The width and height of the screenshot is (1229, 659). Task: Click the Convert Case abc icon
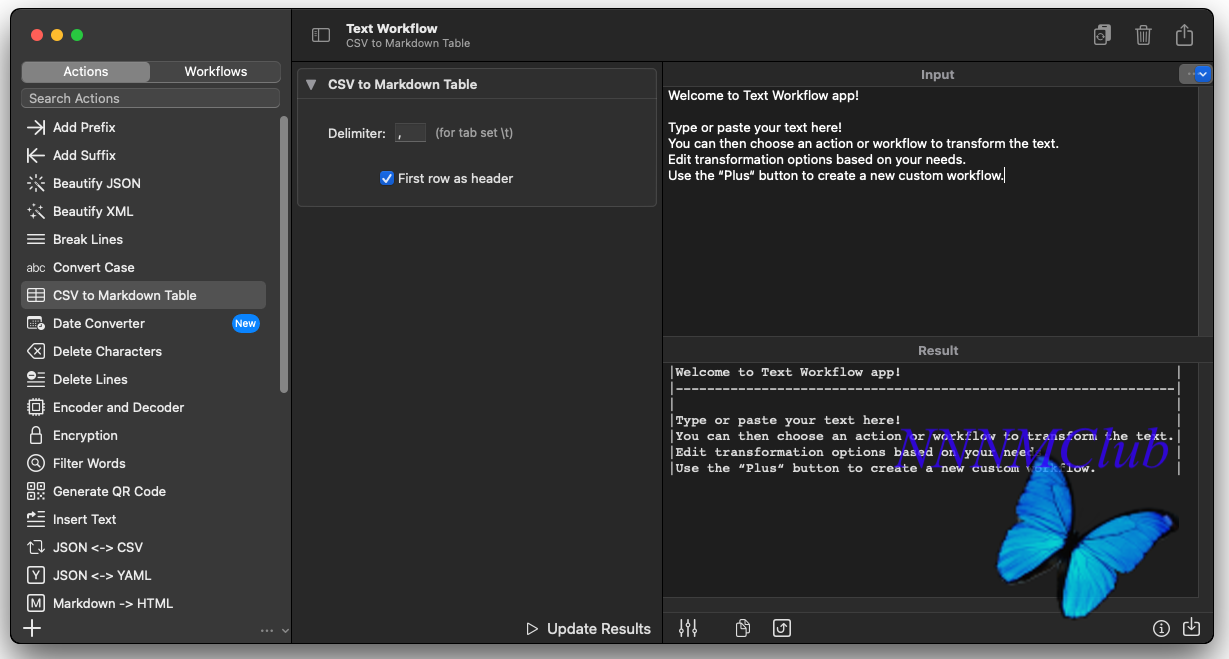click(x=36, y=267)
